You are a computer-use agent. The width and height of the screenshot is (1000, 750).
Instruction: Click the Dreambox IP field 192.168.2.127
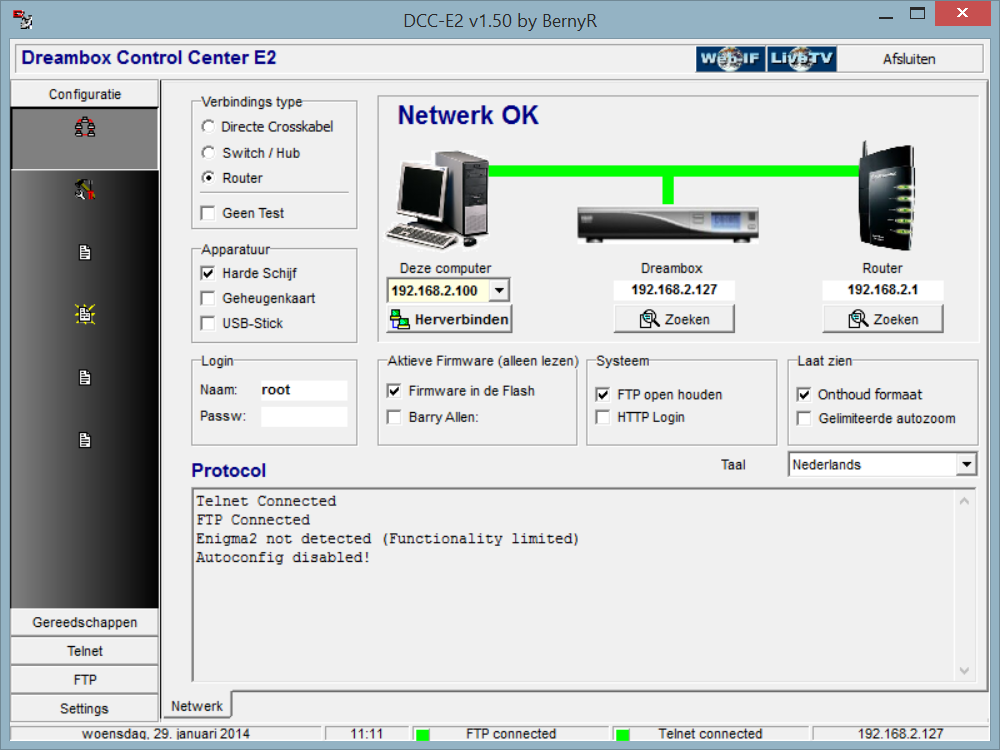pyautogui.click(x=674, y=290)
